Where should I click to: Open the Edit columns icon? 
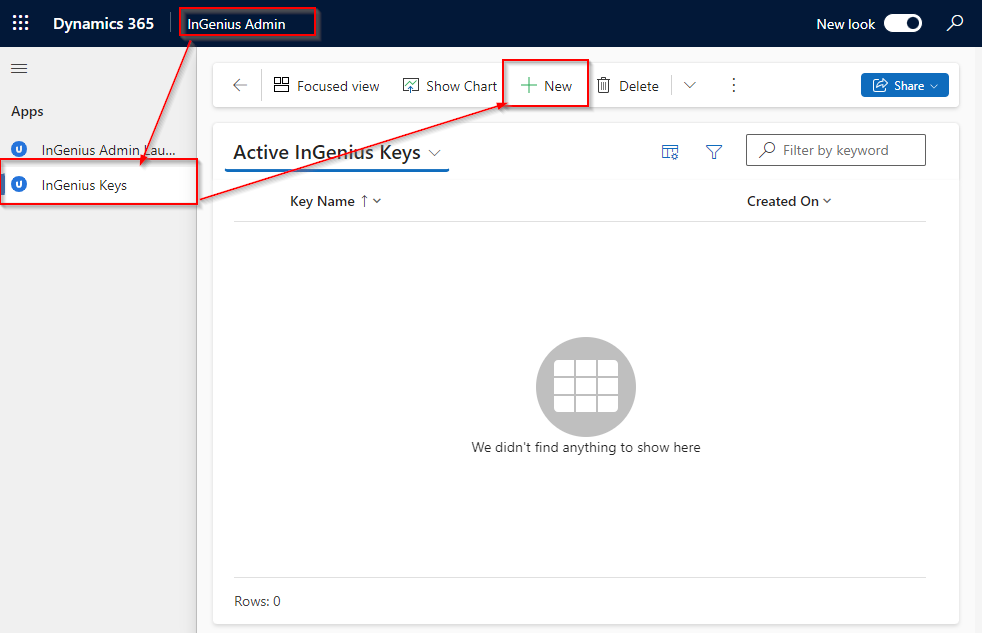pyautogui.click(x=670, y=151)
